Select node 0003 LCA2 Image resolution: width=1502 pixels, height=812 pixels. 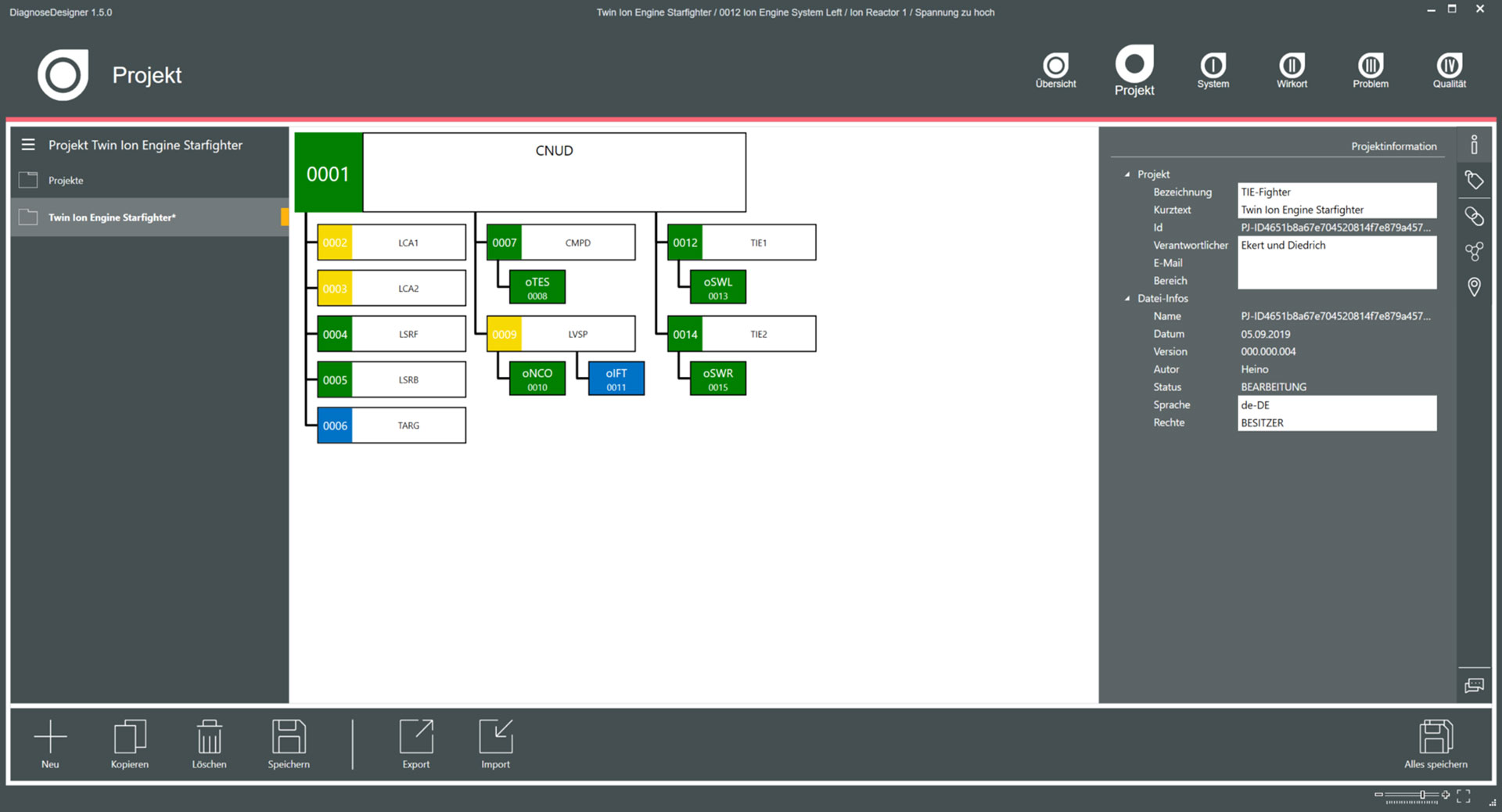point(391,289)
